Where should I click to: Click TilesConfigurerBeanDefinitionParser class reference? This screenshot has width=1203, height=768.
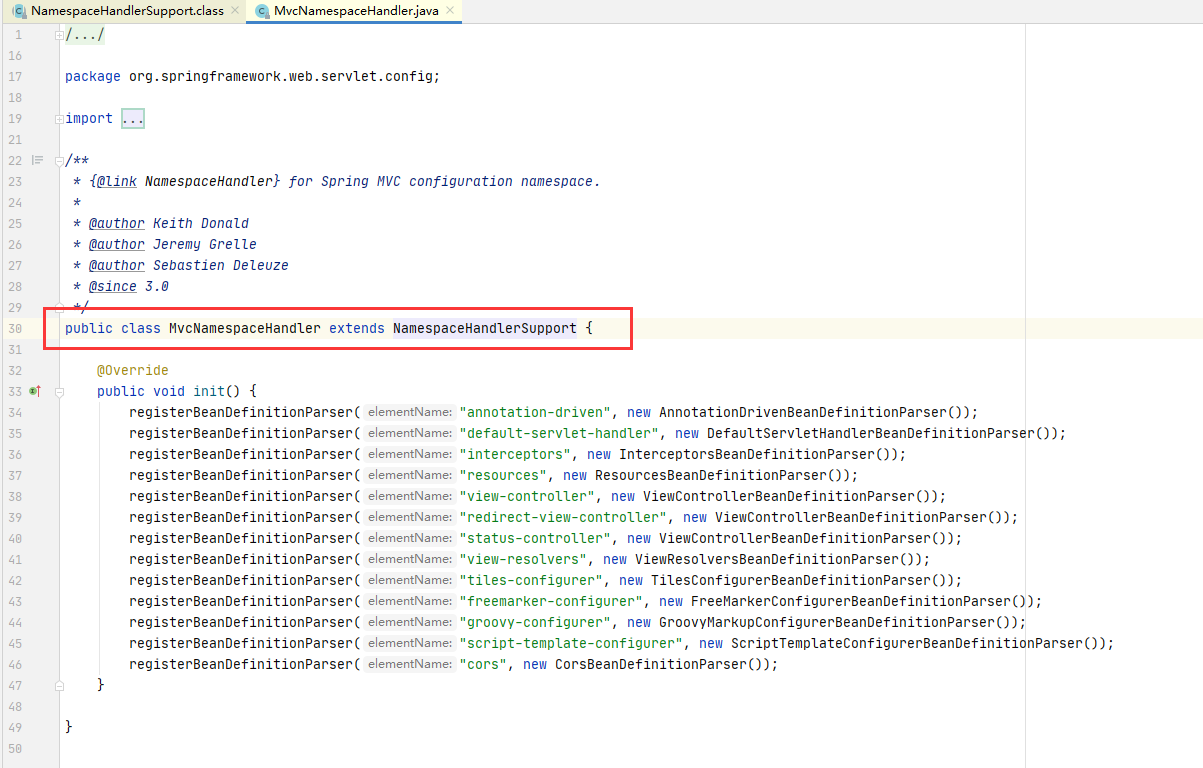791,580
